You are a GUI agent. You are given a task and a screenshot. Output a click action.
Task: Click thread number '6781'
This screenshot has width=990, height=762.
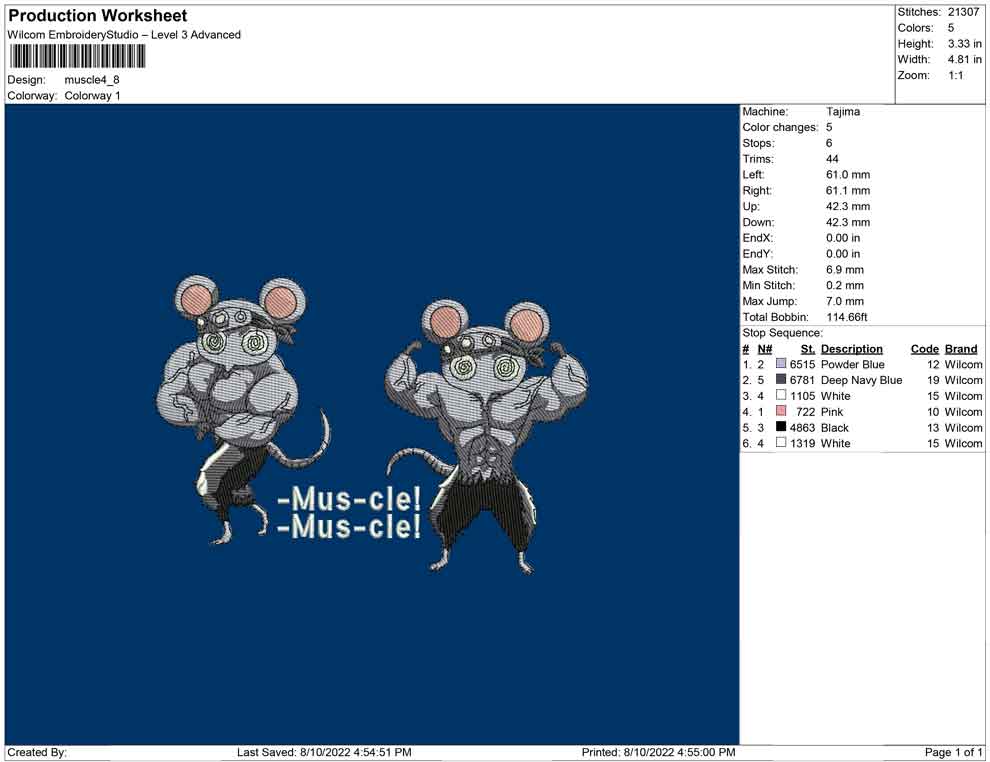(x=802, y=380)
